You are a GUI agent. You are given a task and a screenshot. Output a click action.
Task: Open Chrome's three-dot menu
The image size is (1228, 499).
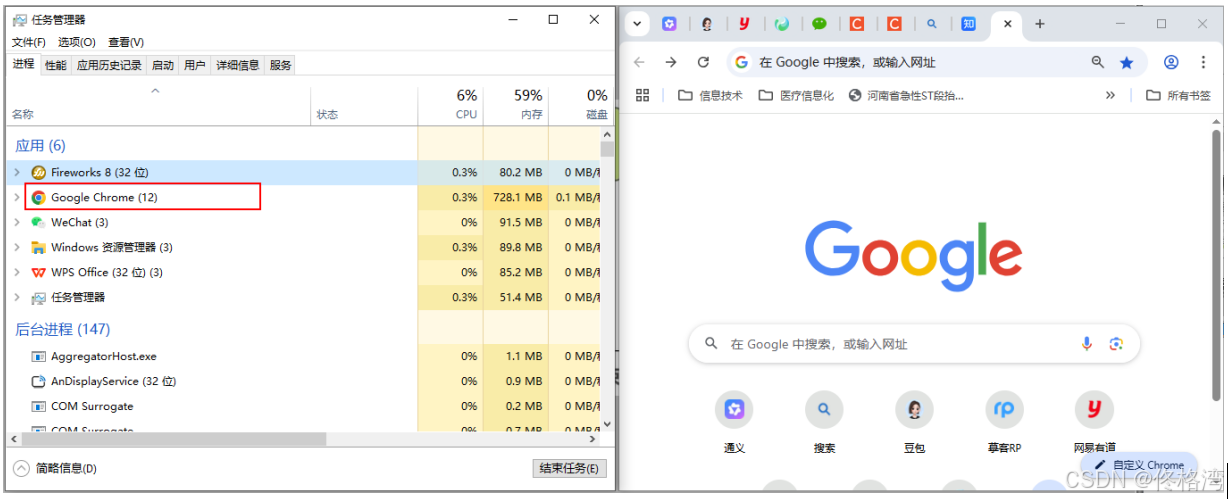[1203, 62]
